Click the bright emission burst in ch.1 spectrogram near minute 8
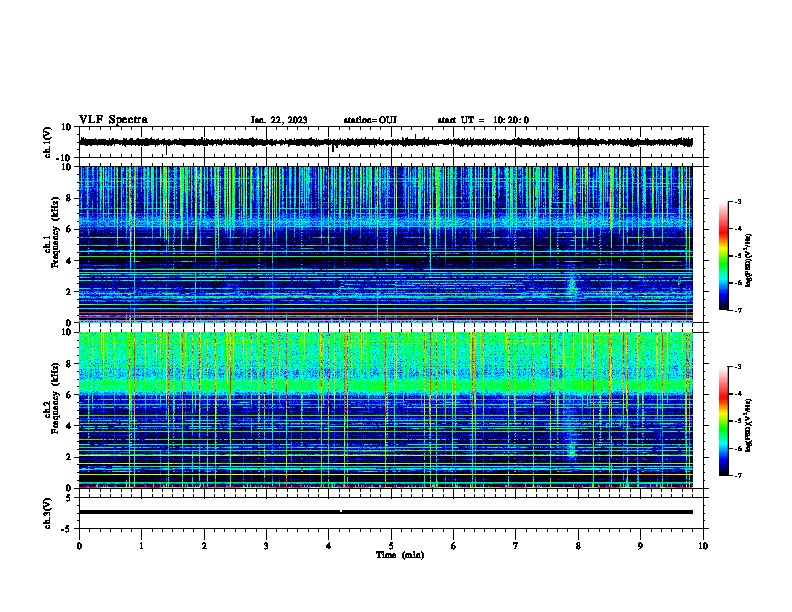The width and height of the screenshot is (792, 612). (572, 284)
